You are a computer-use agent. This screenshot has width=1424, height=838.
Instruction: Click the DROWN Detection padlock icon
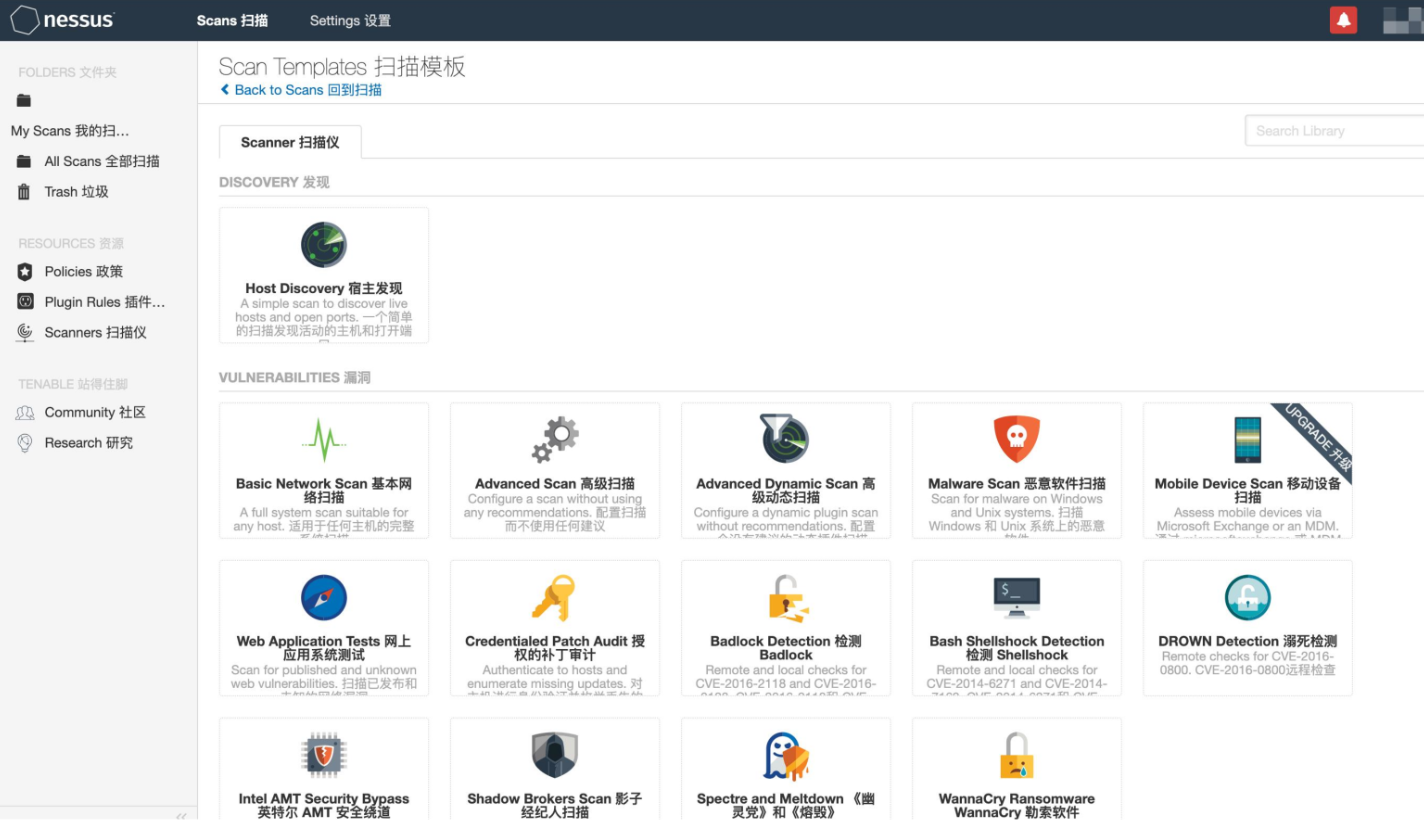pyautogui.click(x=1247, y=598)
